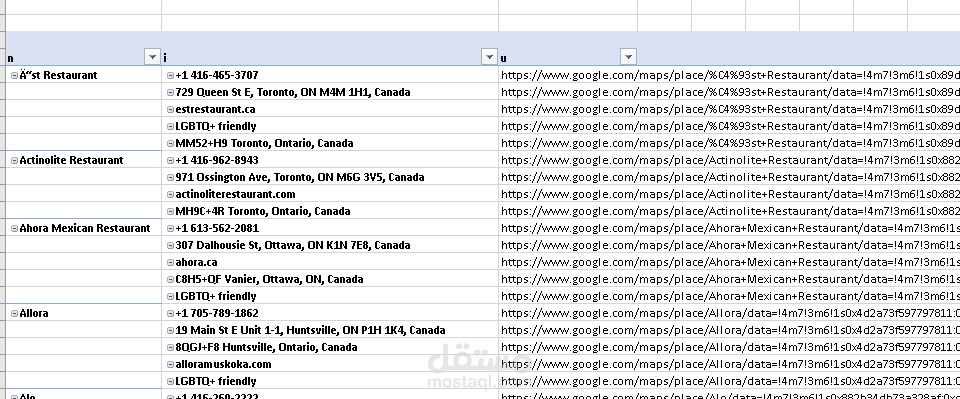Viewport: 960px width, 399px height.
Task: Collapse the +1 416-962-8943 item
Action: click(x=171, y=160)
